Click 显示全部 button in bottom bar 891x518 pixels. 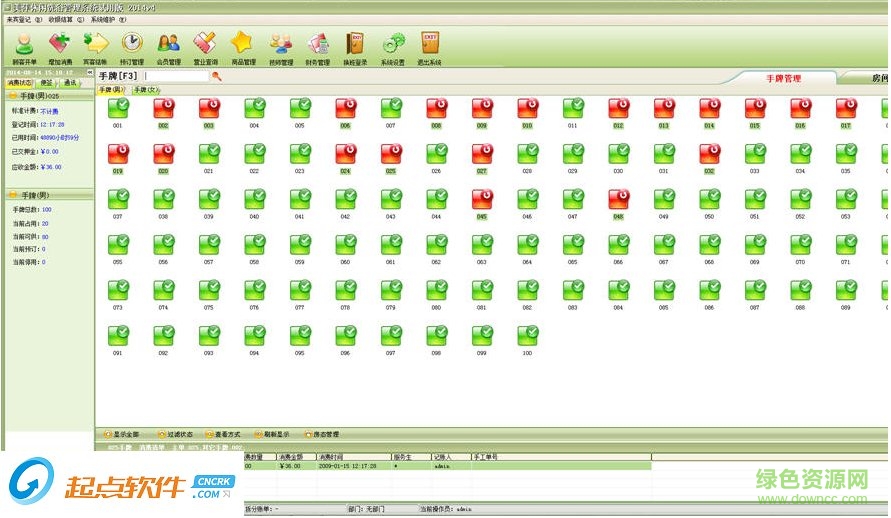(x=122, y=435)
